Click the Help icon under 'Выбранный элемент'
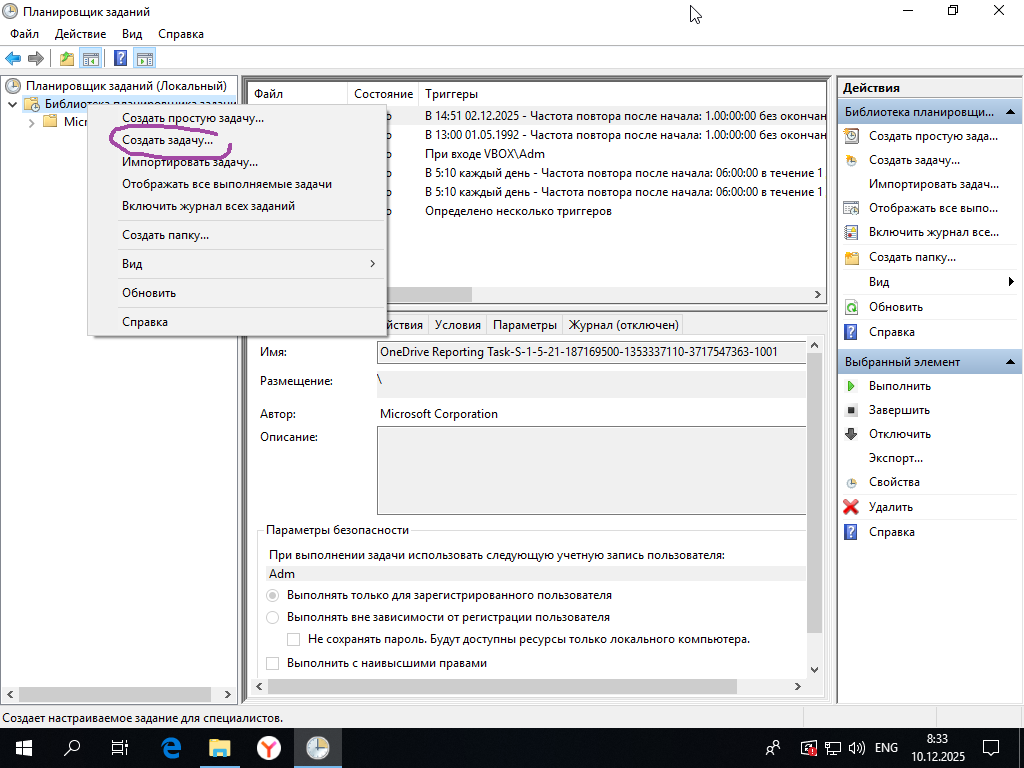 pyautogui.click(x=851, y=532)
